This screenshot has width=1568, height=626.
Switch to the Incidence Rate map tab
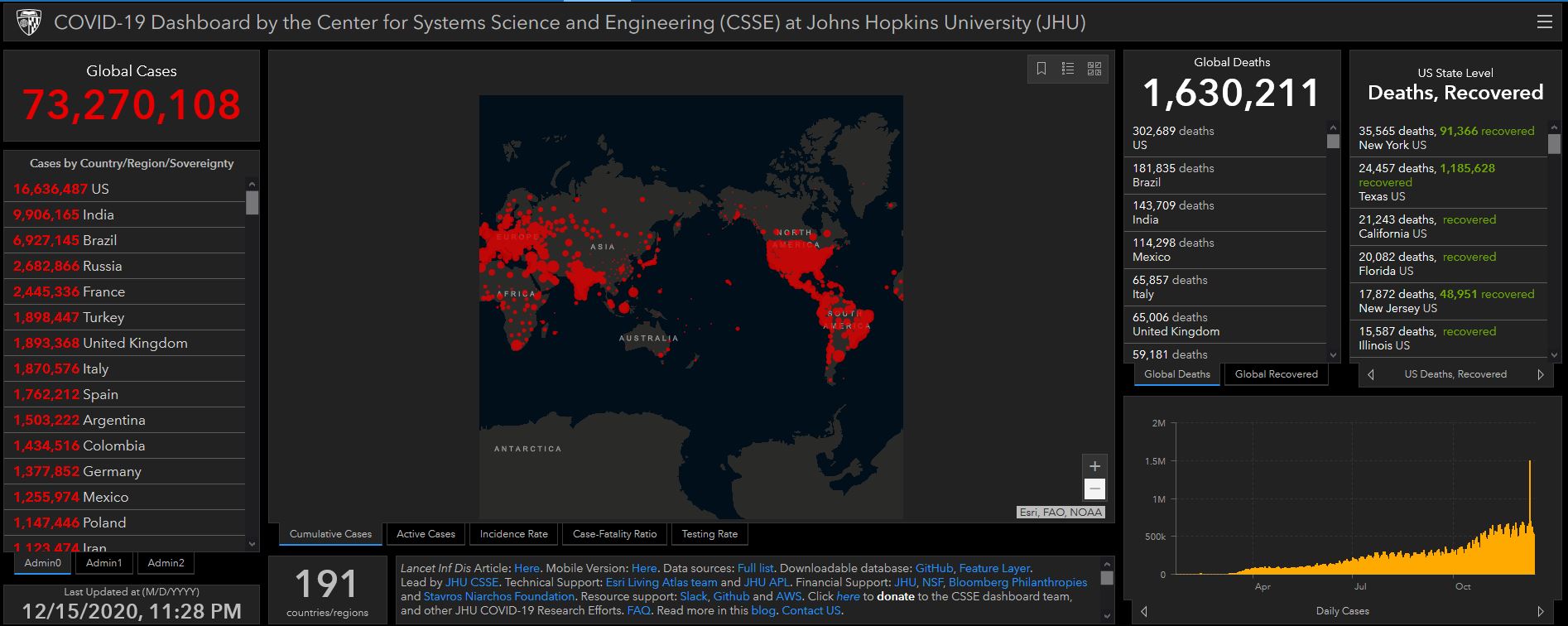513,534
